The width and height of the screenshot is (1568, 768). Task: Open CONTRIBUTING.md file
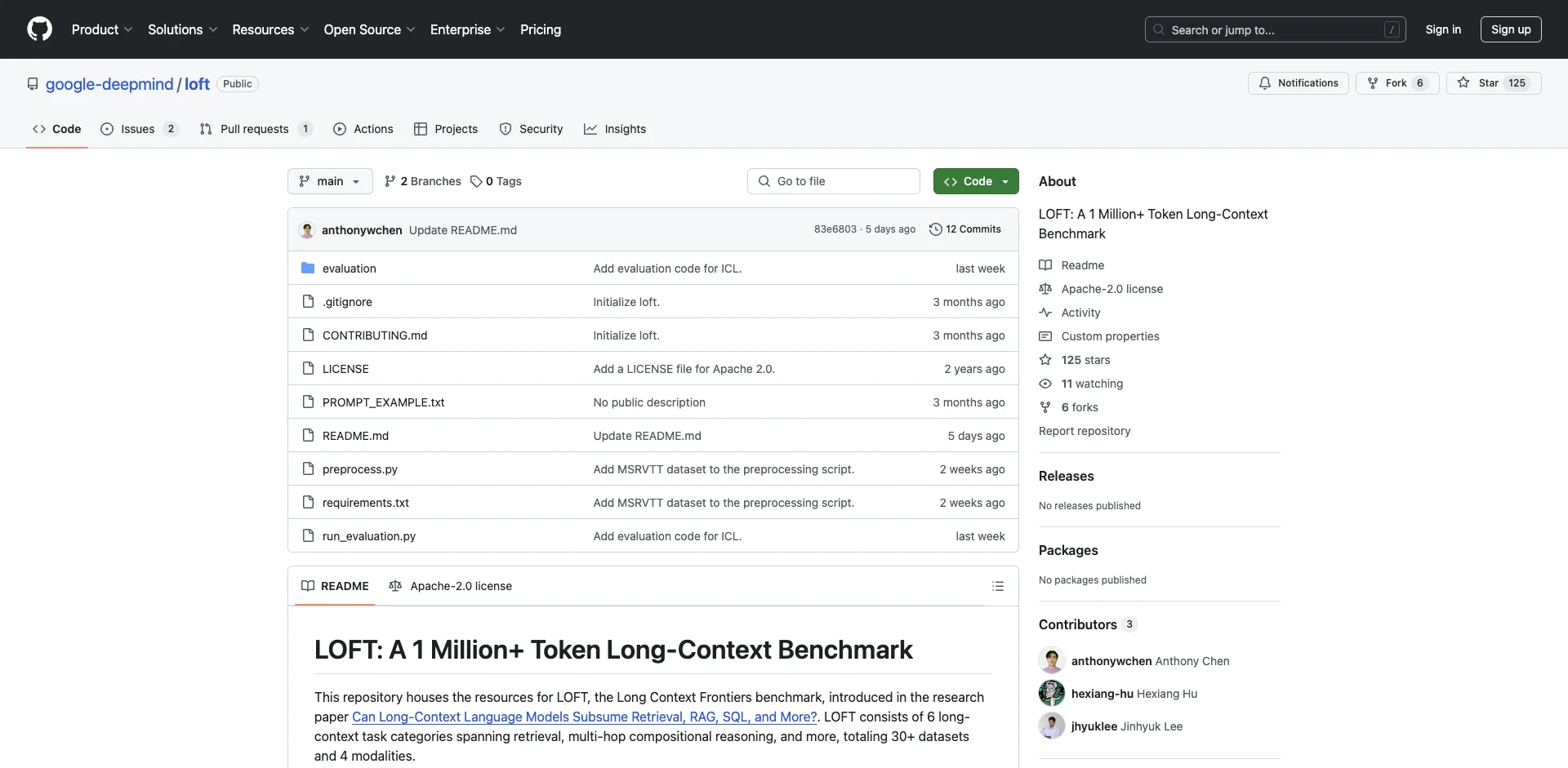(375, 335)
